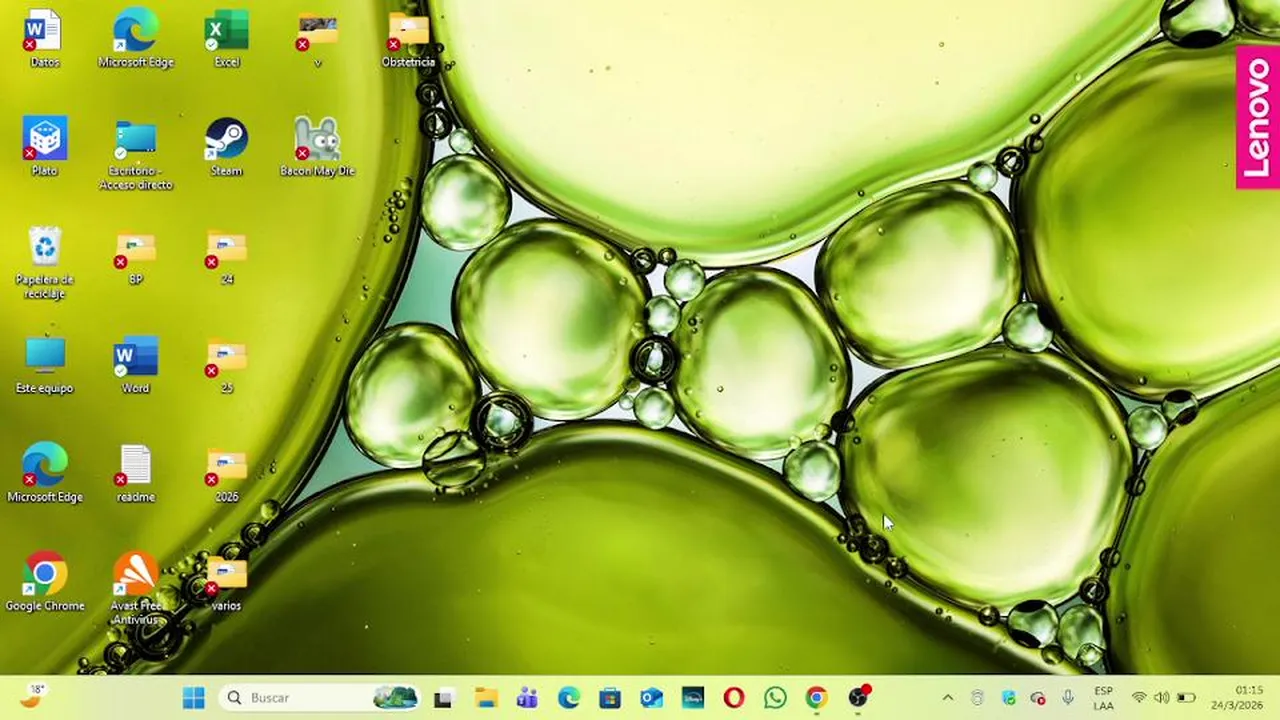Open Task View from the taskbar
Screen dimensions: 1280x720
(x=443, y=697)
